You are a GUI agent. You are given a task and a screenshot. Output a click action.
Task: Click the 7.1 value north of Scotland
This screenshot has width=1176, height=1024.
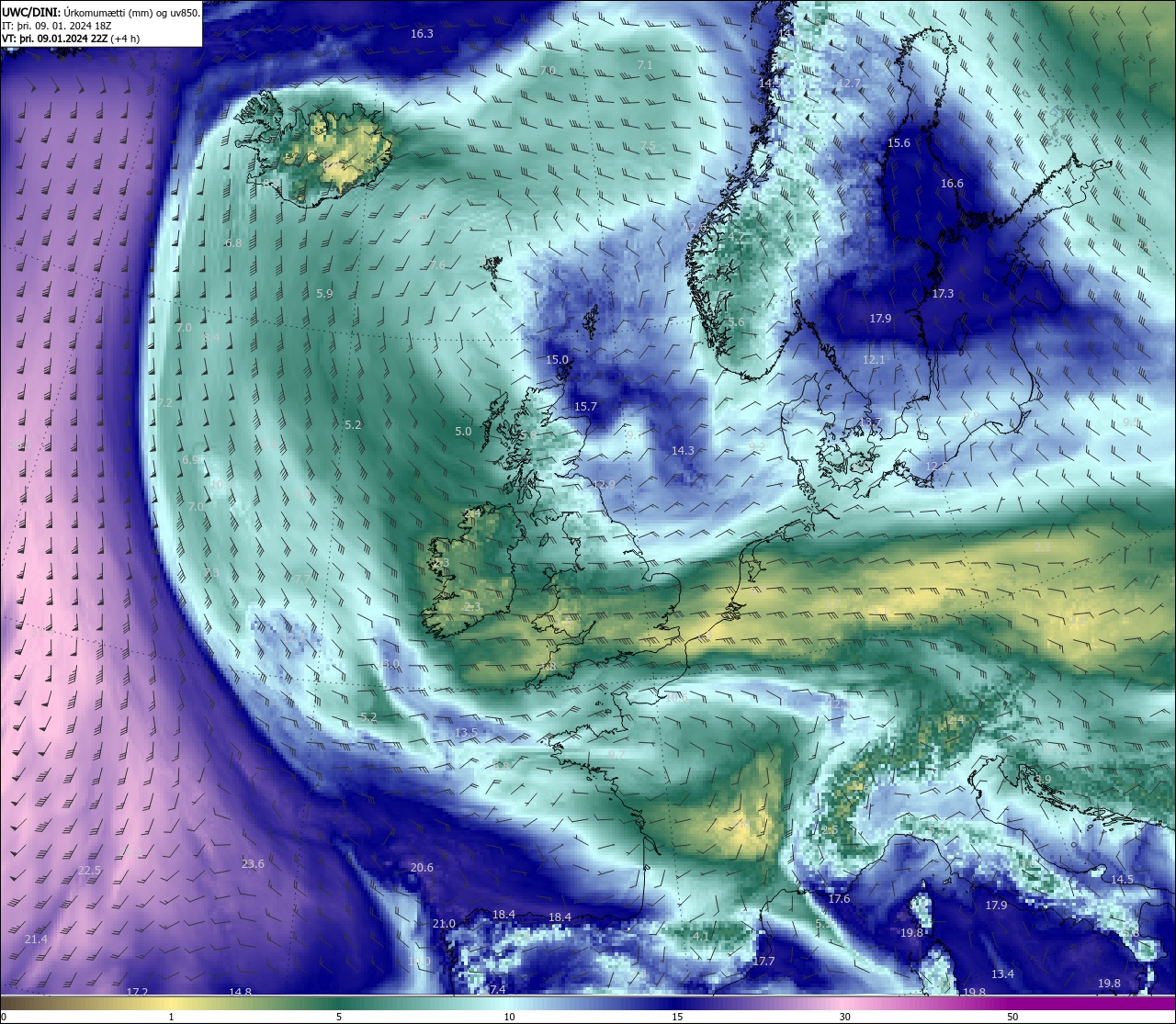point(645,65)
